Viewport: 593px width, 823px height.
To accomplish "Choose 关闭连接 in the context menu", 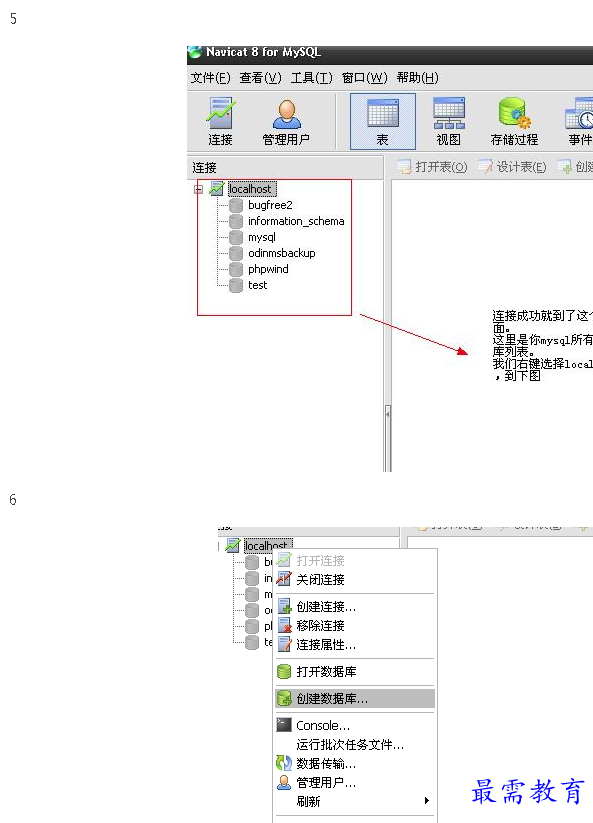I will (x=355, y=579).
